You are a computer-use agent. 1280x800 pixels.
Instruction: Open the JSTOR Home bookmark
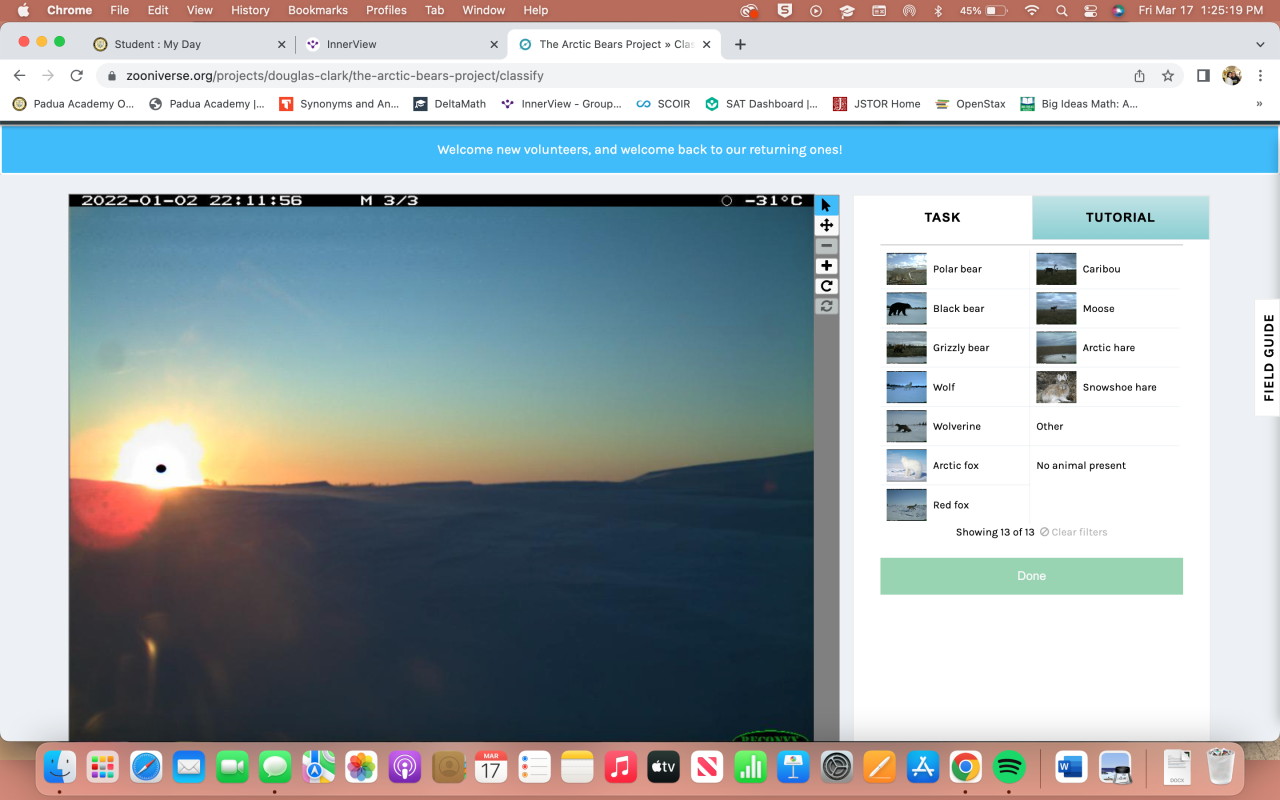[x=876, y=103]
